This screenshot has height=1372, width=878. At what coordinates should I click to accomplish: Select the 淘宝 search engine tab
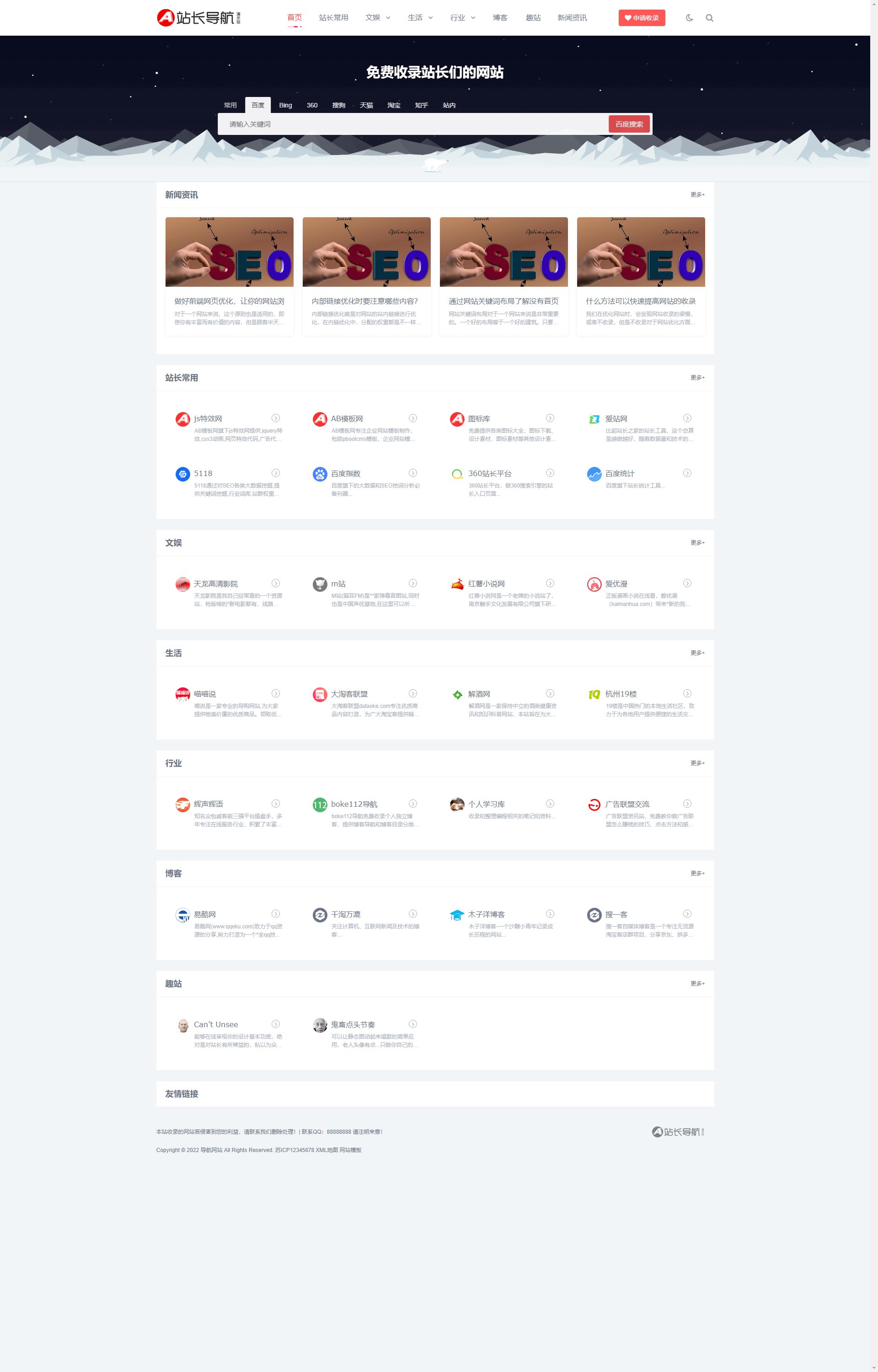(x=394, y=105)
